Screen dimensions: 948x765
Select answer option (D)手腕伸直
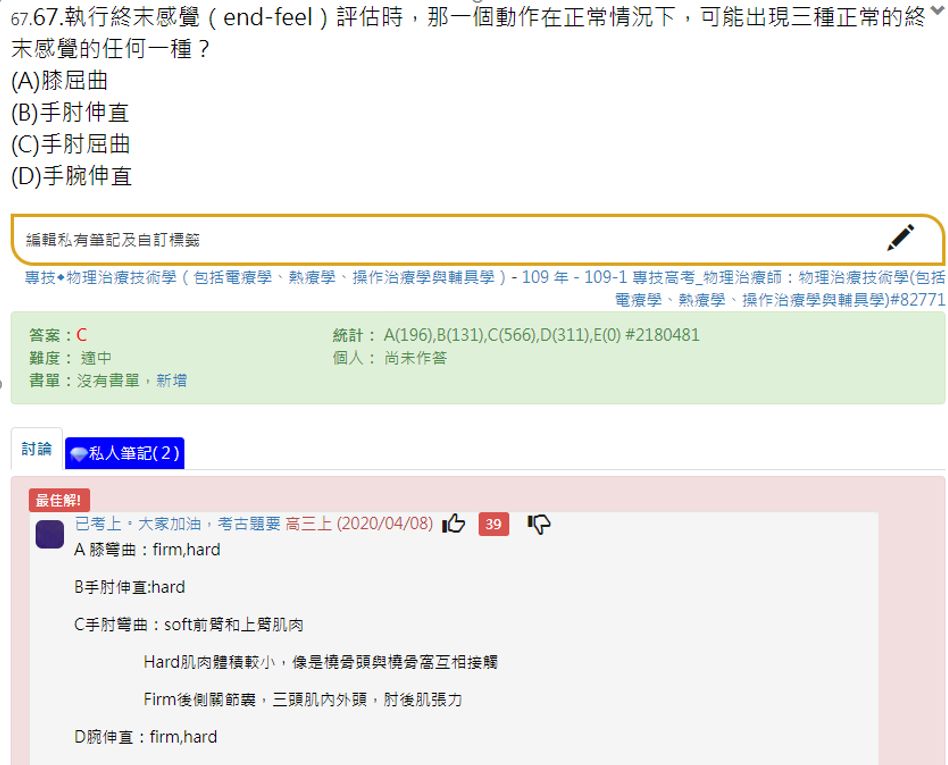tap(71, 176)
